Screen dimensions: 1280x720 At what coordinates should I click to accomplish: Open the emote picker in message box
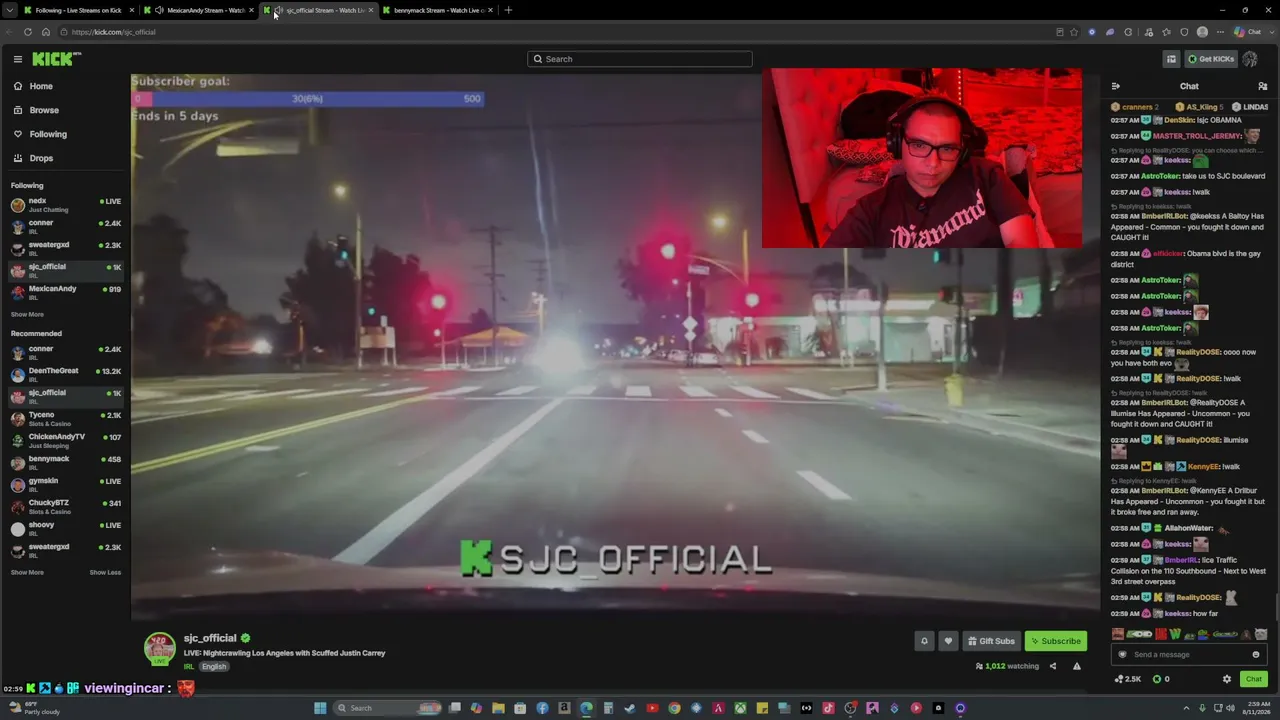1256,655
